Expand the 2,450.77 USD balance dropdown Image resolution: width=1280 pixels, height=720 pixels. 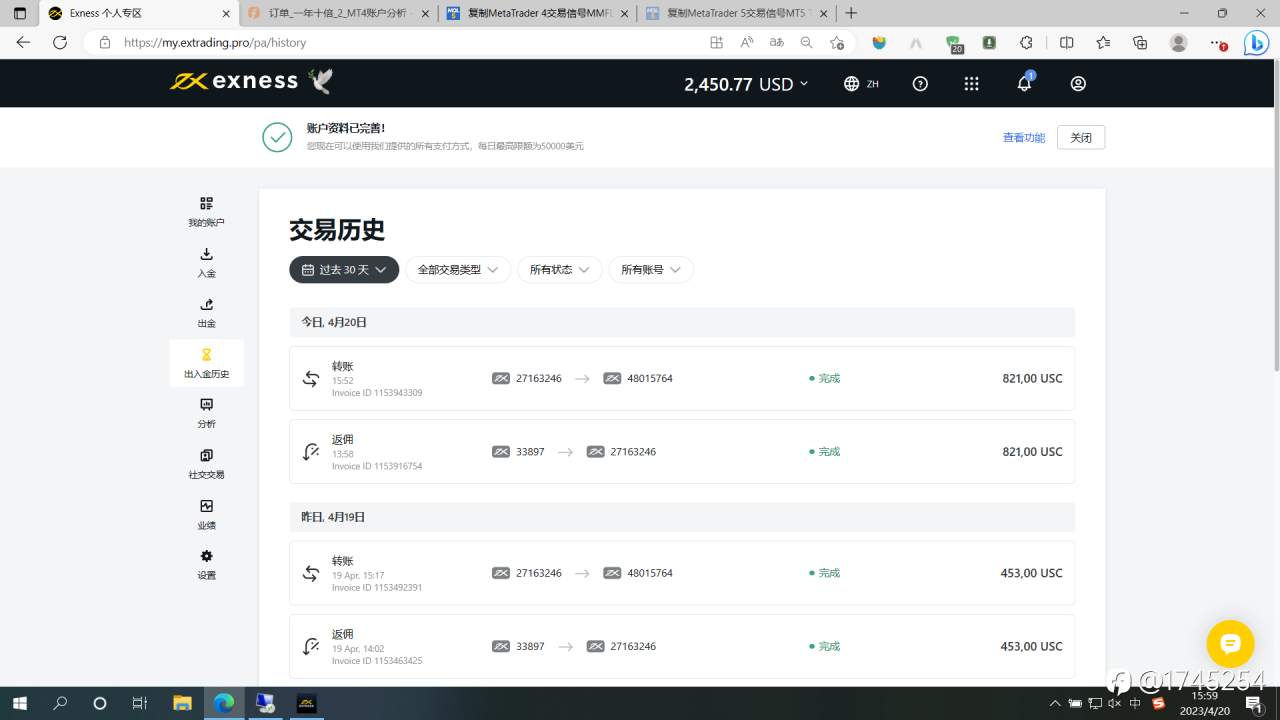coord(746,84)
